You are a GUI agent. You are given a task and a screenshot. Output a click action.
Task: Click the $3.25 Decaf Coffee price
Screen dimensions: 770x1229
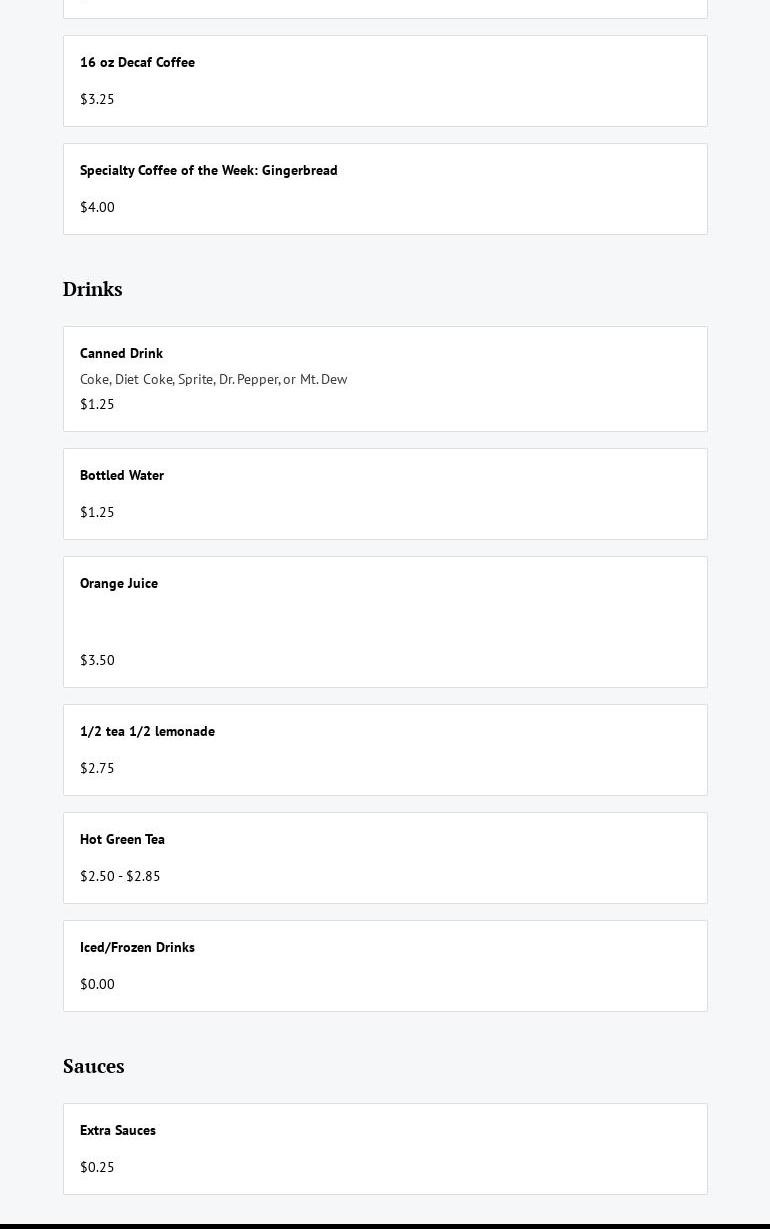(x=97, y=99)
